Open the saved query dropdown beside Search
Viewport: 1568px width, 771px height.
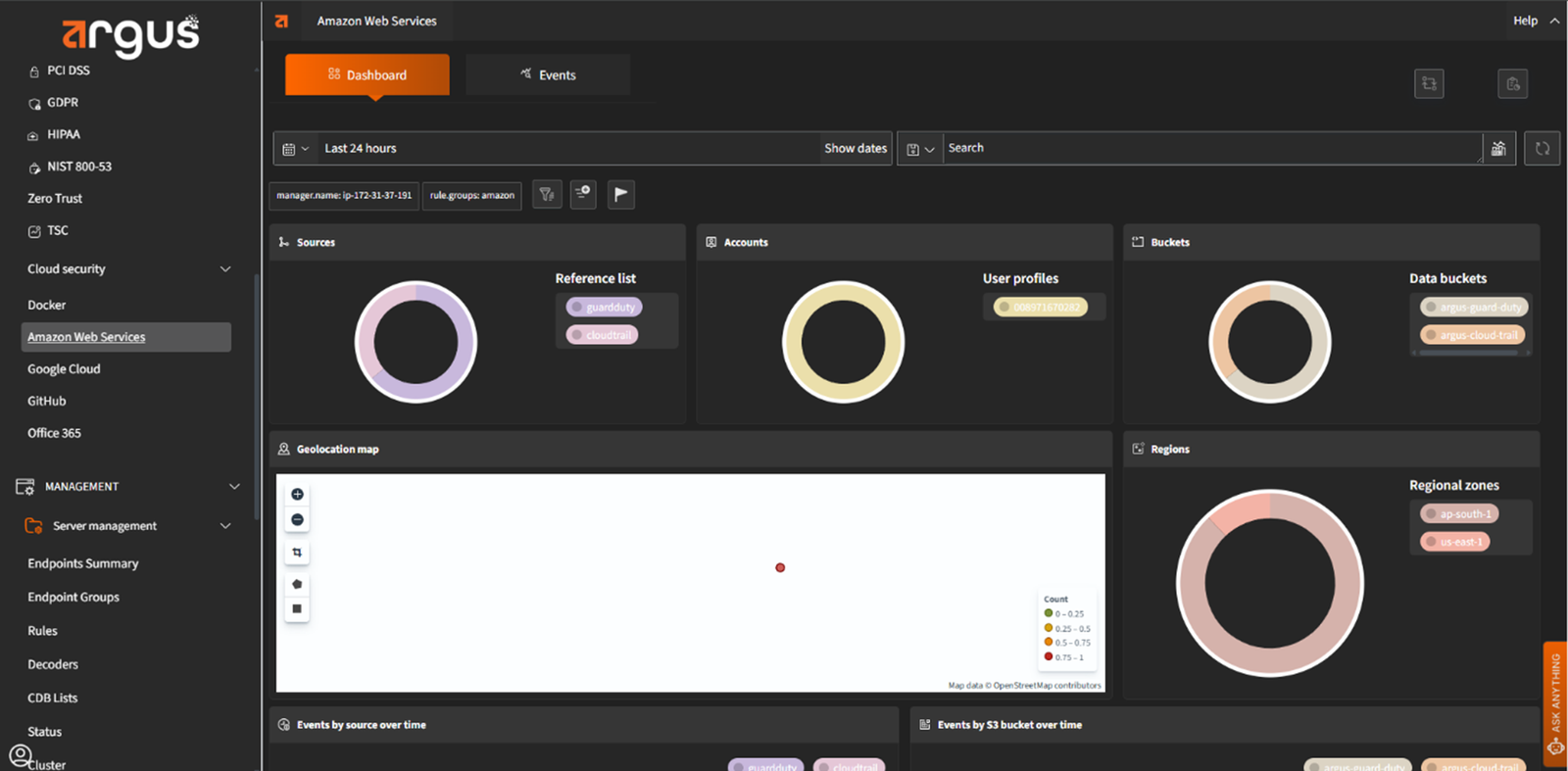(x=919, y=149)
